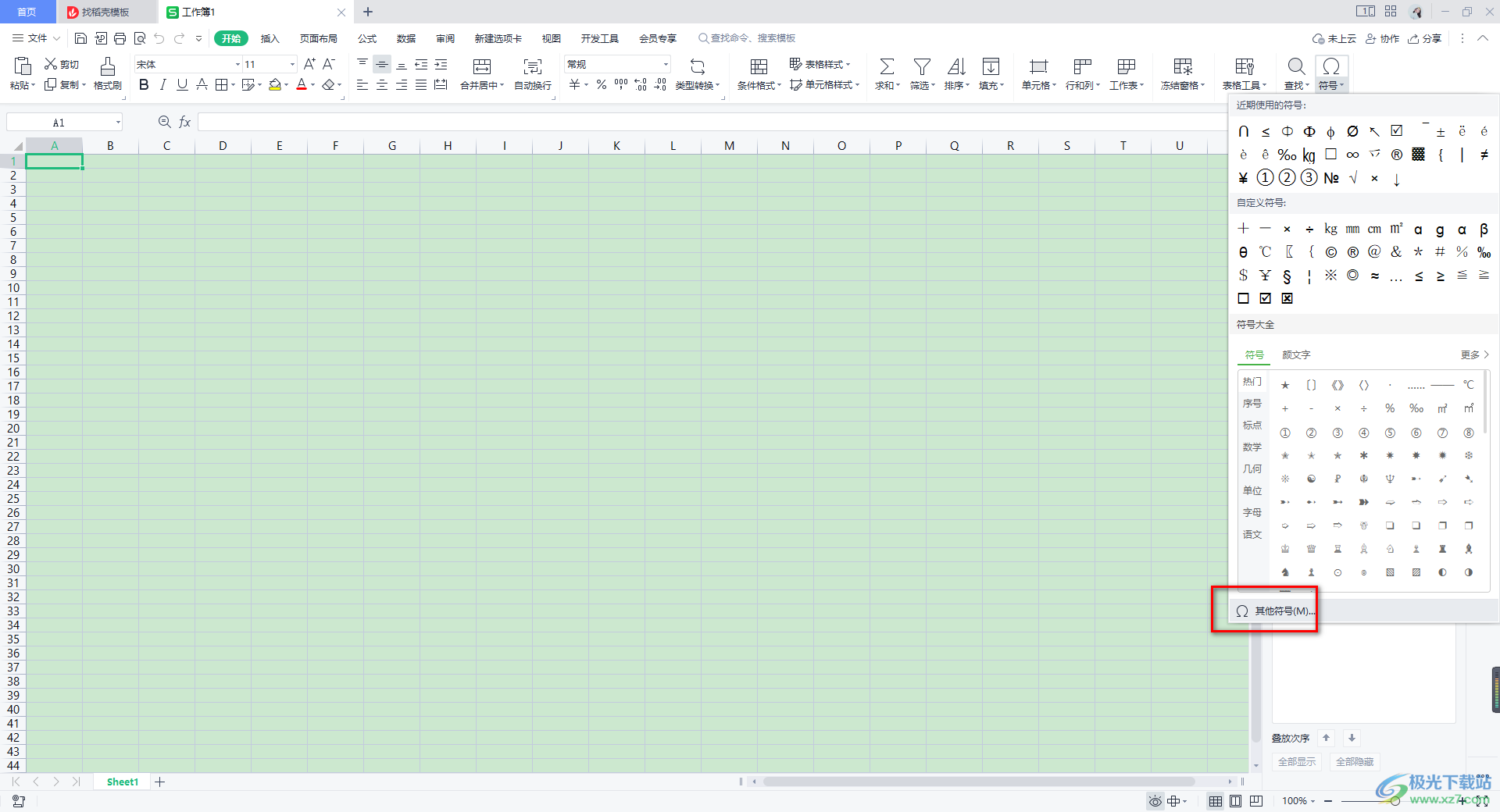Select the 单位 symbol category
This screenshot has width=1500, height=812.
pos(1252,490)
